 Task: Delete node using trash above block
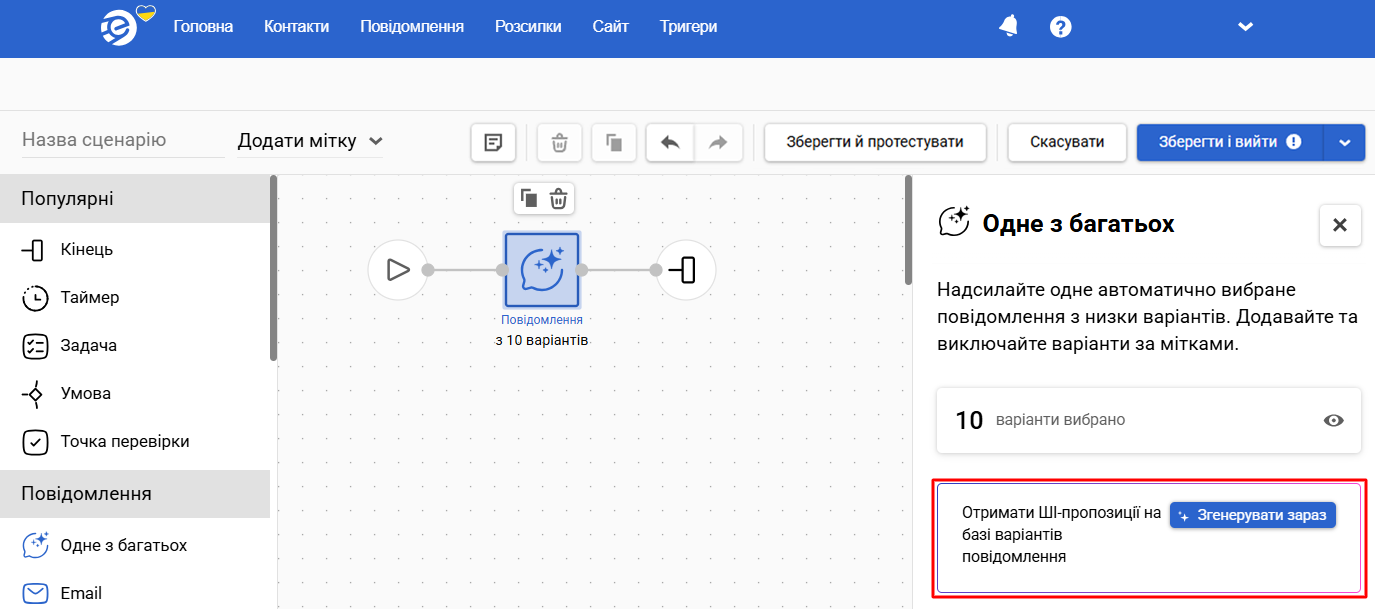point(559,198)
